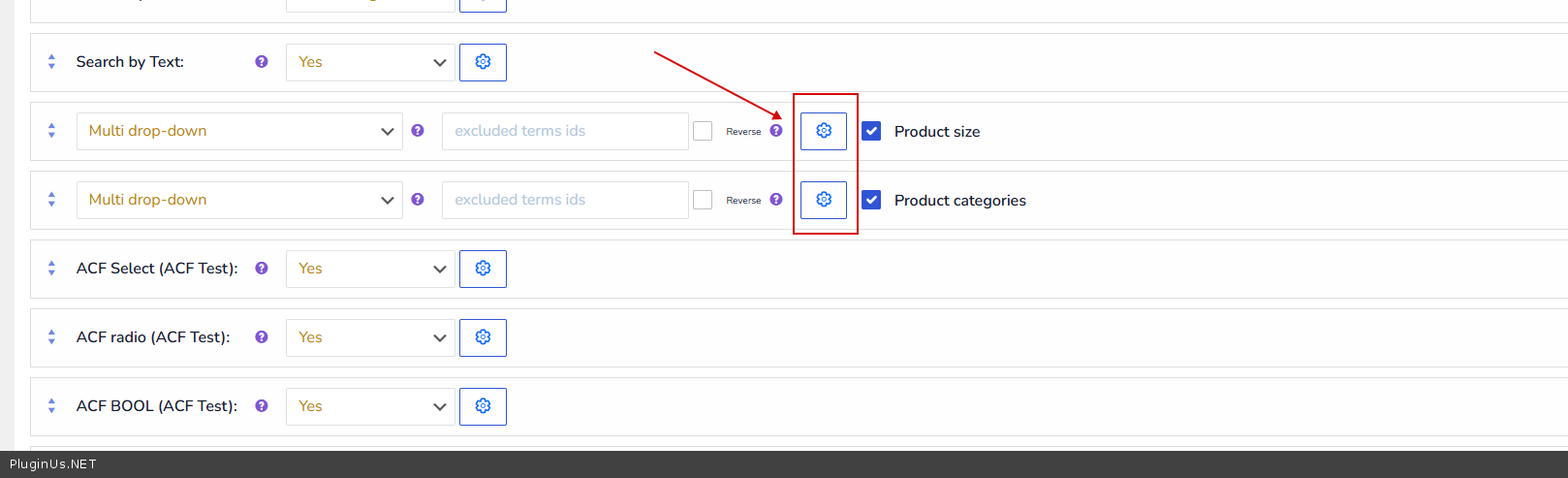
Task: Click help icon next to ACF radio label
Action: [262, 337]
